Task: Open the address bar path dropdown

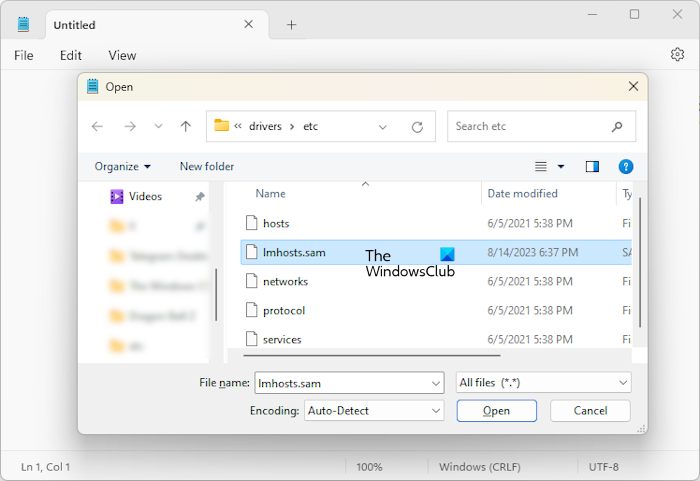Action: tap(383, 127)
